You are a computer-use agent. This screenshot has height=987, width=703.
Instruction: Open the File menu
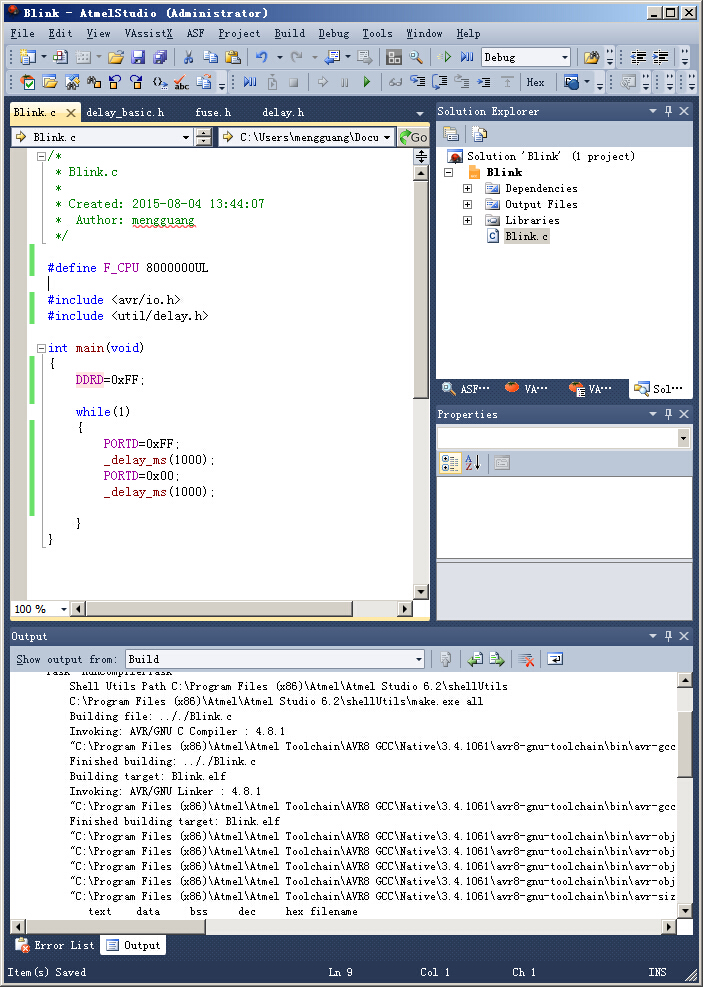23,33
